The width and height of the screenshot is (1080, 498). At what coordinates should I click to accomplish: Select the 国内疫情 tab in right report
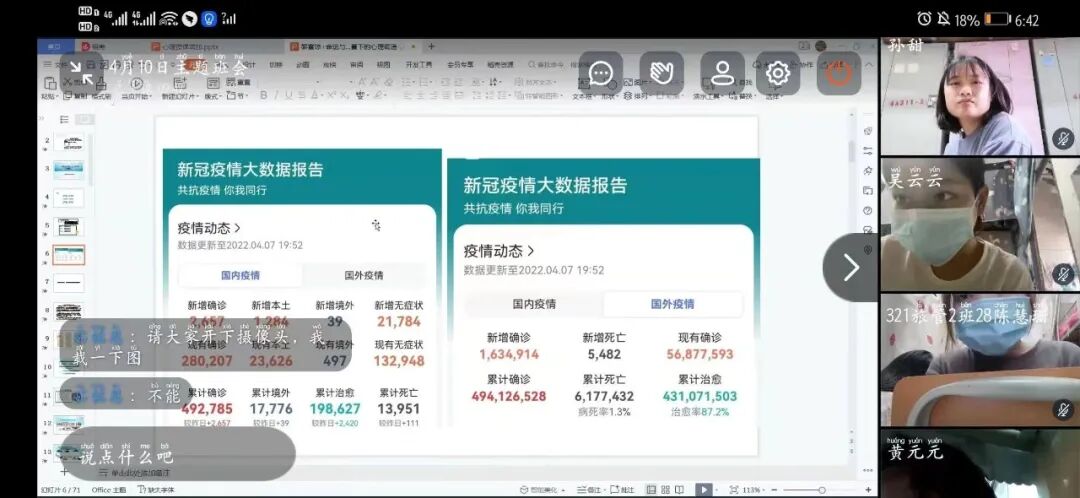tap(534, 304)
